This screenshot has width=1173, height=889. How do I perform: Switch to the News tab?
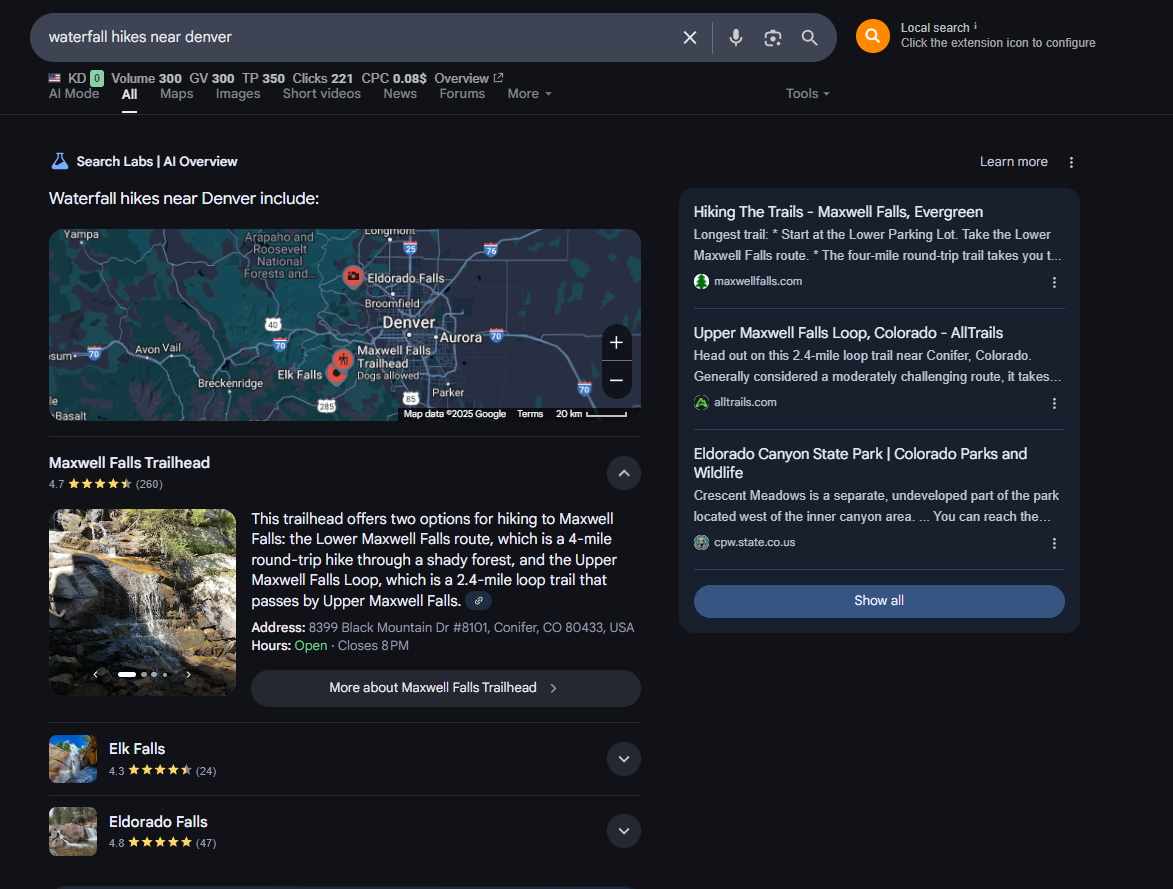click(400, 94)
